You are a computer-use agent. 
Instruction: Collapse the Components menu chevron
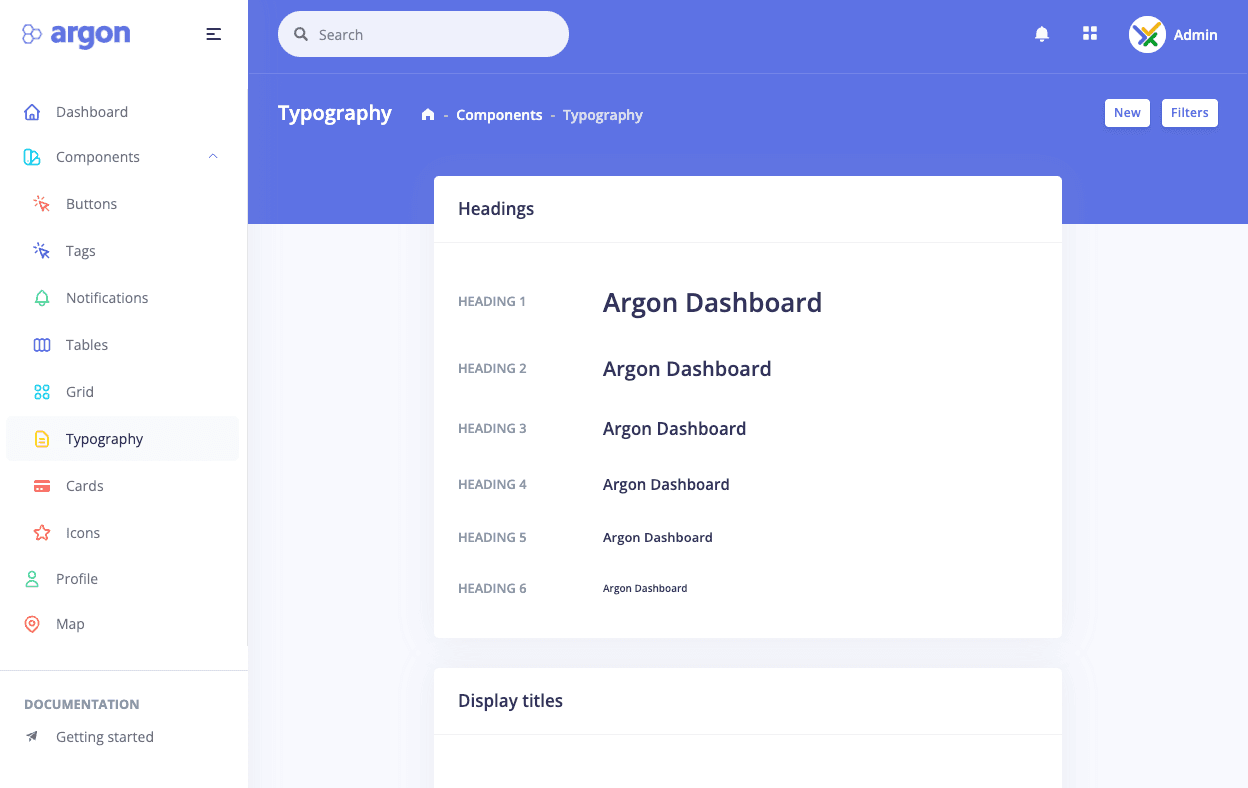[212, 156]
